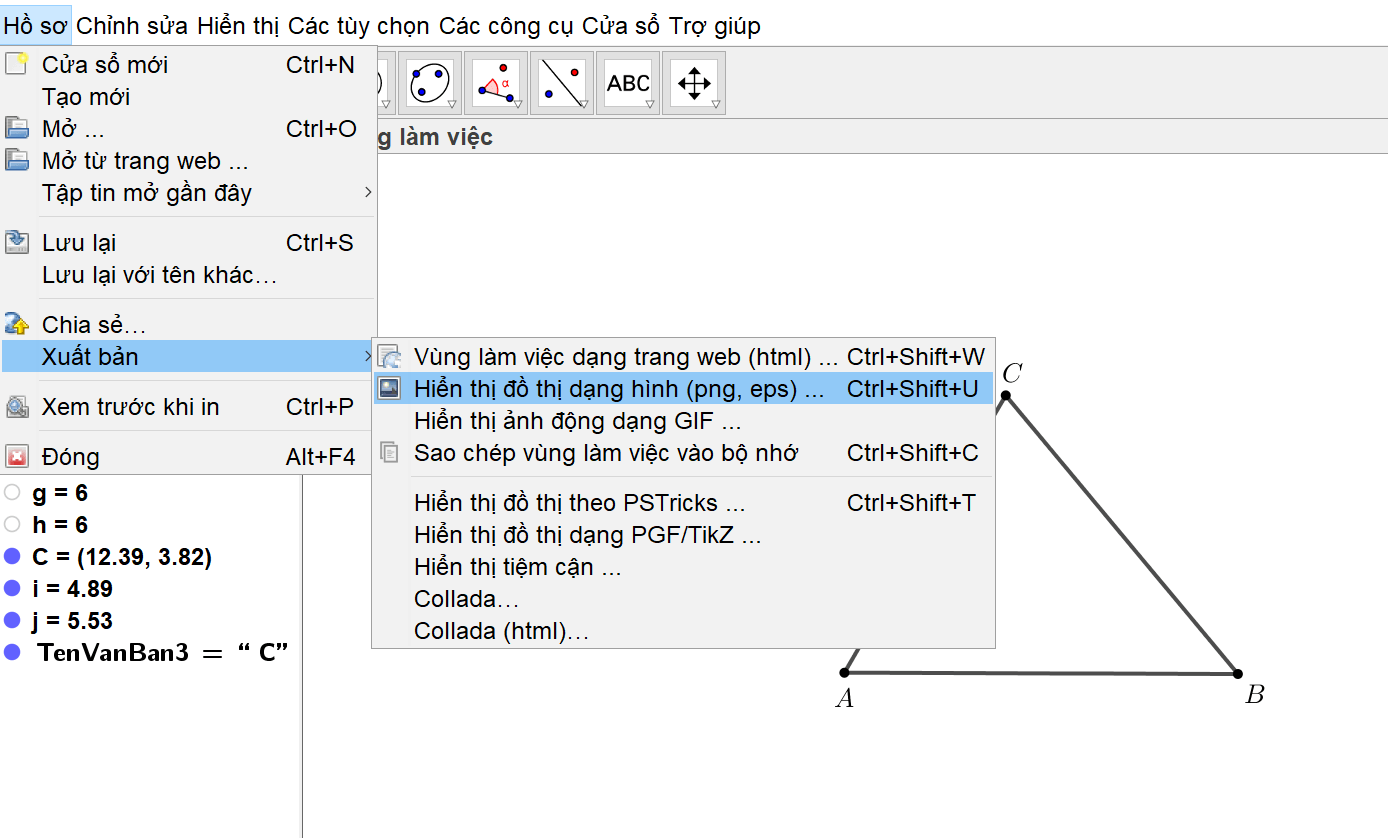The image size is (1388, 838).
Task: Click the print preview icon beside Xem trước khi in
Action: [17, 407]
